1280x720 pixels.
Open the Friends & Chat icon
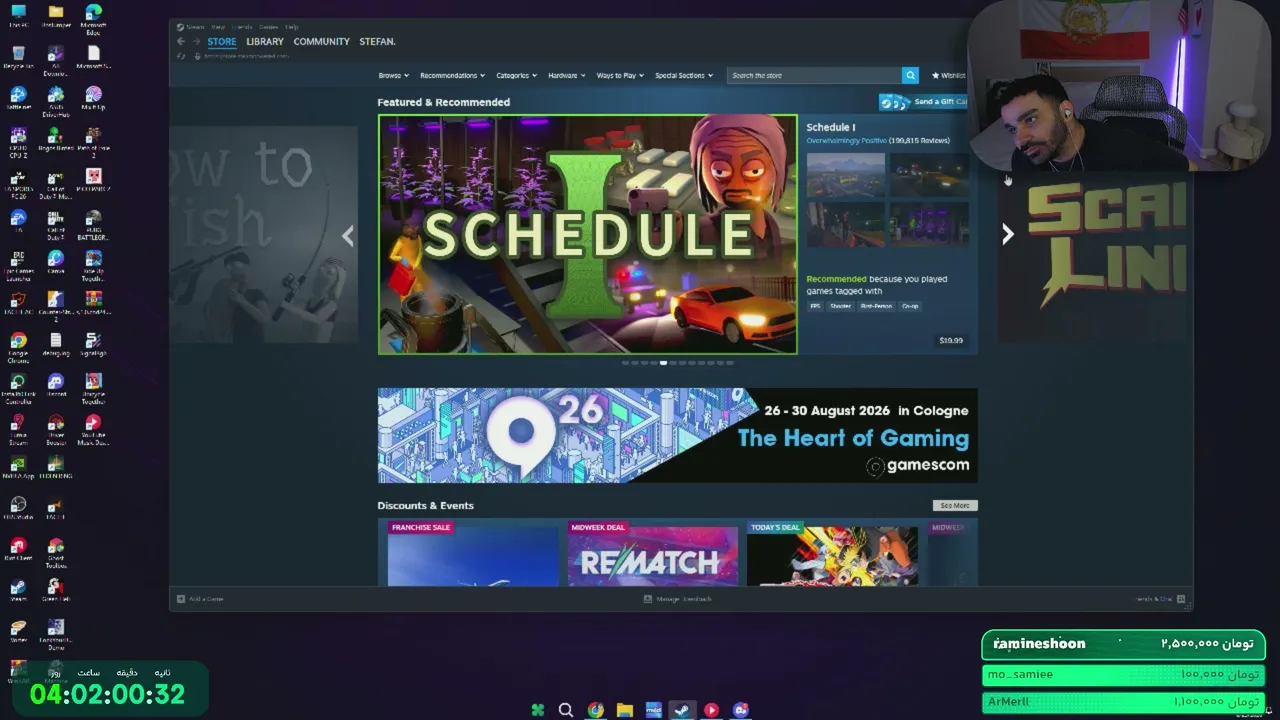pos(1181,599)
